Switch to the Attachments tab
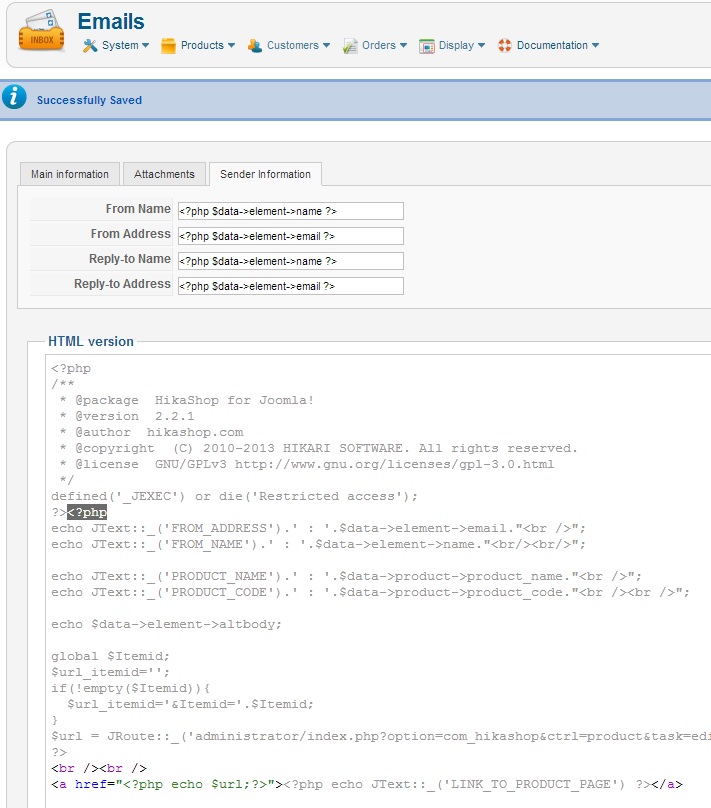This screenshot has height=808, width=711. click(164, 174)
